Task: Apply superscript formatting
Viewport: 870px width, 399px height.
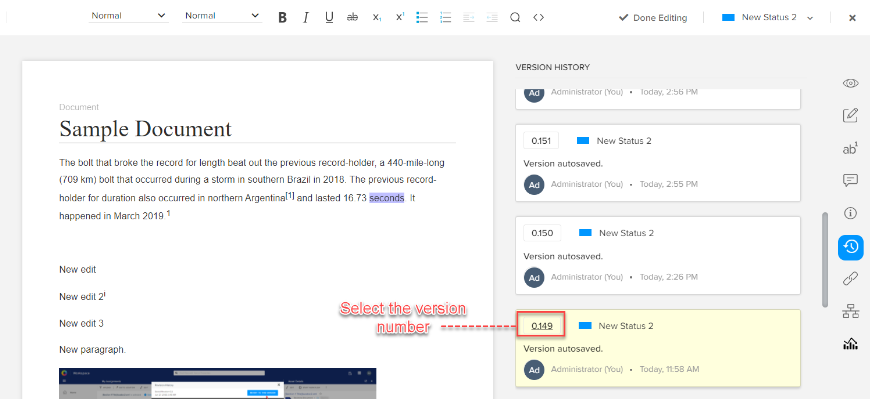Action: [x=400, y=17]
